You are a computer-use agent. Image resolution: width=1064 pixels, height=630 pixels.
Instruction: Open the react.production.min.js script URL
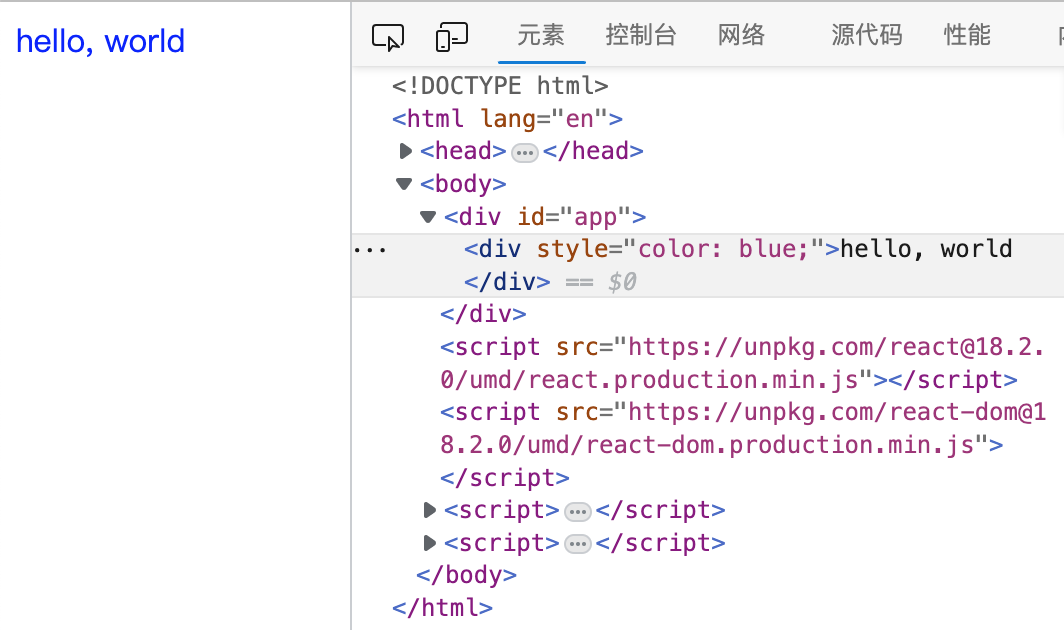click(742, 363)
